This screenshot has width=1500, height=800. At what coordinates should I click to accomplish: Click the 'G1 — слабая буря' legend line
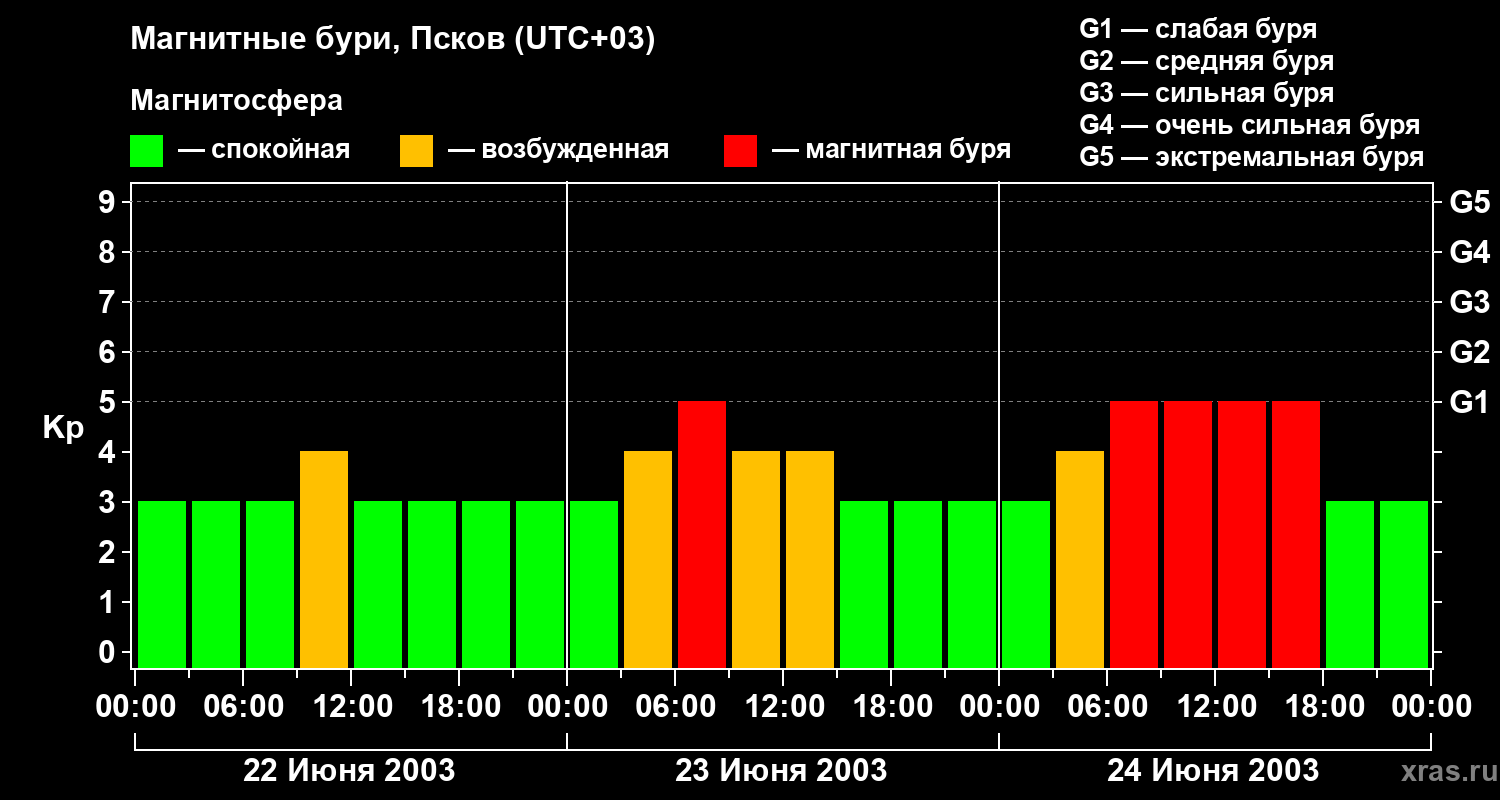pos(1198,29)
